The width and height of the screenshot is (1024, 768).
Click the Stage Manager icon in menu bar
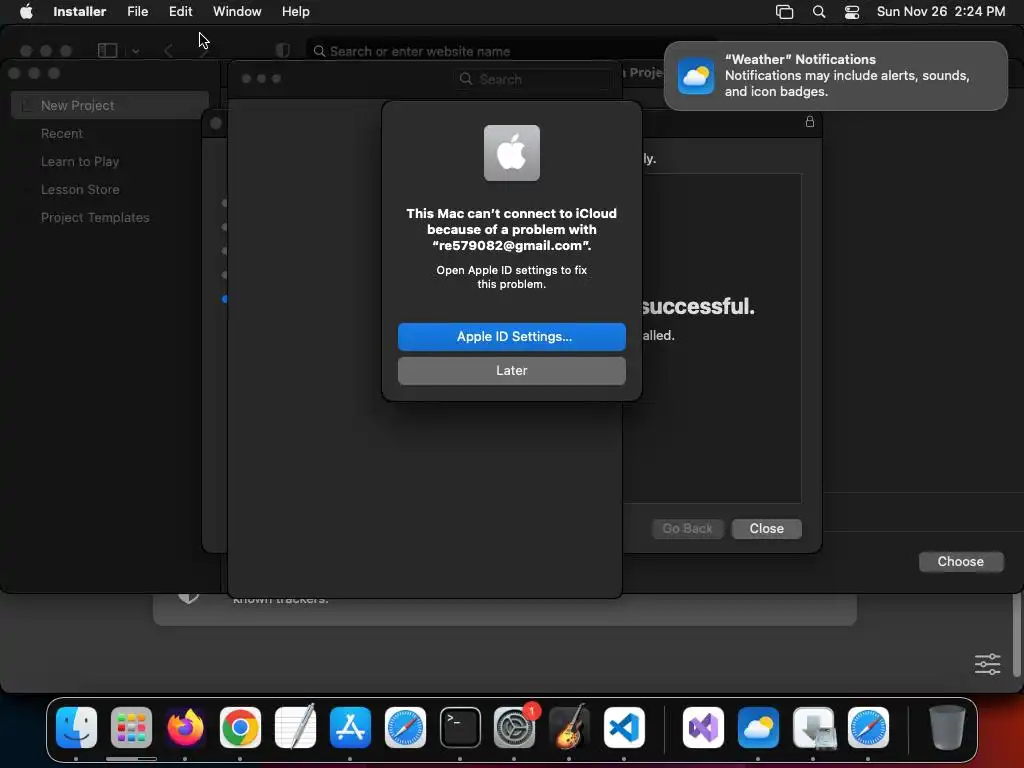(x=784, y=11)
